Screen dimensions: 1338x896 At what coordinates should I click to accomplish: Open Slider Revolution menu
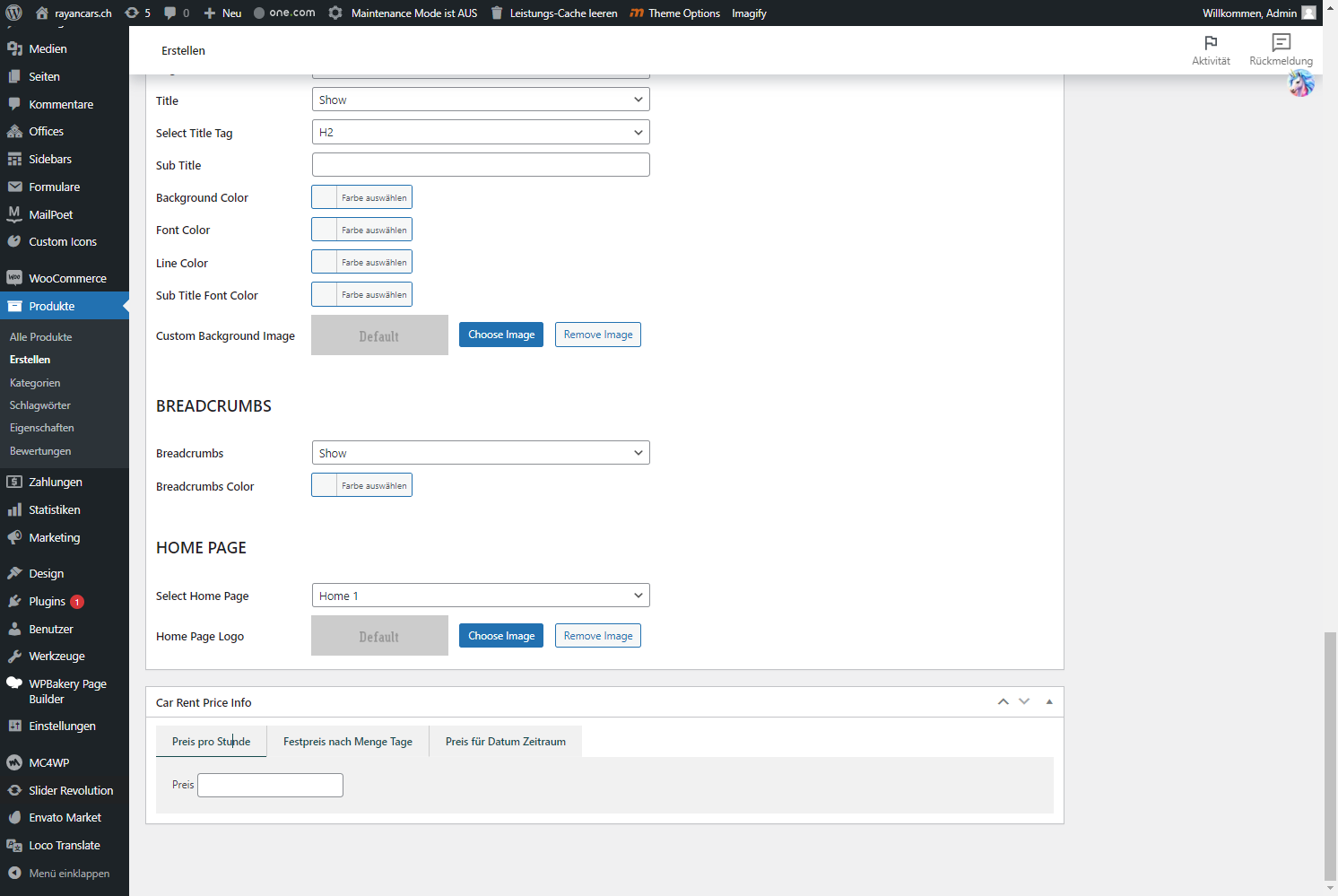pyautogui.click(x=65, y=790)
